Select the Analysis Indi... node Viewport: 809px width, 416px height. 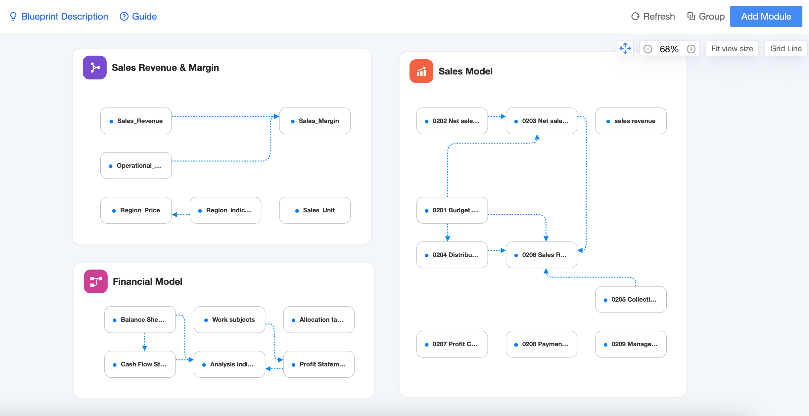point(230,364)
